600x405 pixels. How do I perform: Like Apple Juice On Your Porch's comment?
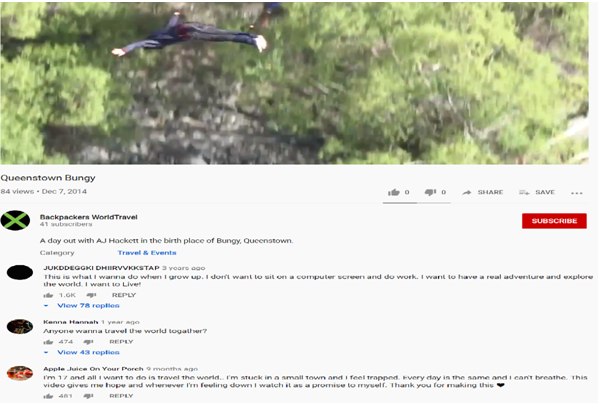(48, 396)
